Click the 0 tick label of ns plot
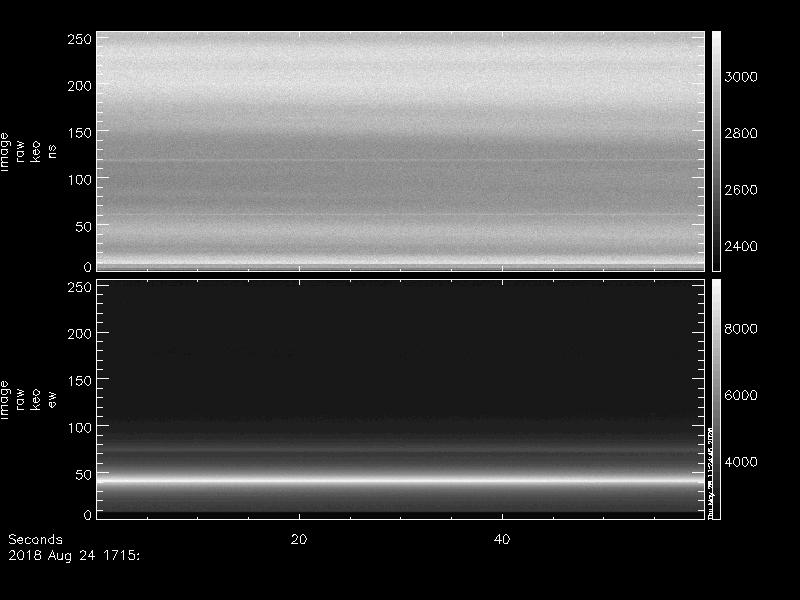Image resolution: width=800 pixels, height=600 pixels. [88, 267]
